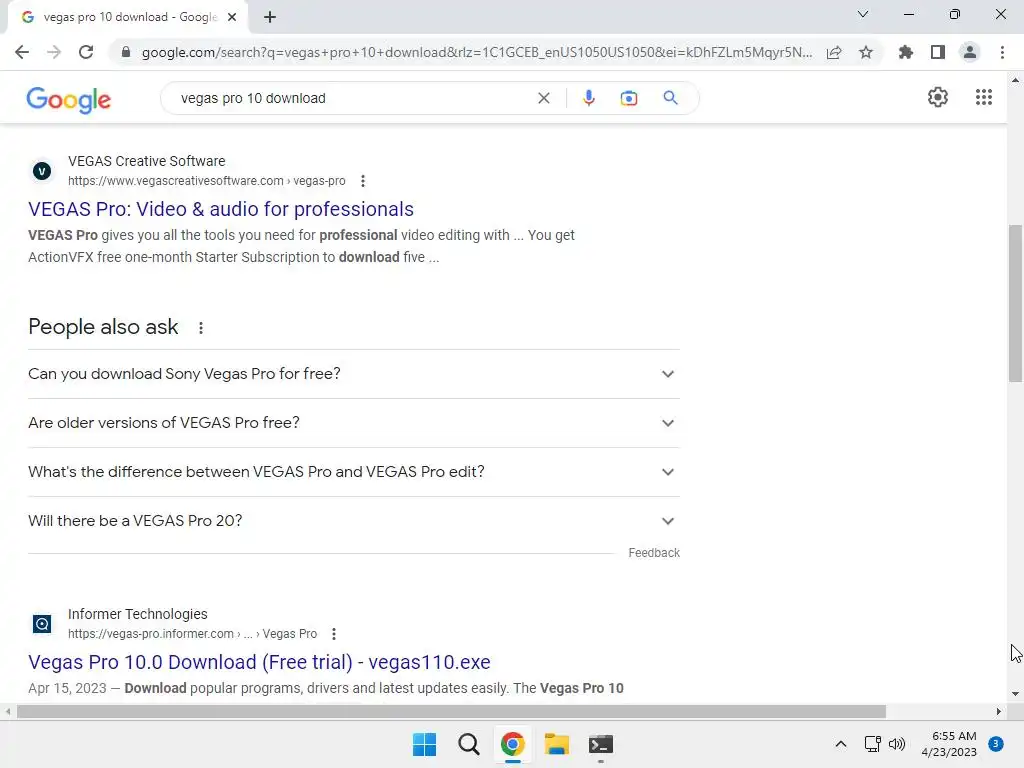Show hidden system tray icons
Image resolution: width=1024 pixels, height=768 pixels.
point(840,744)
